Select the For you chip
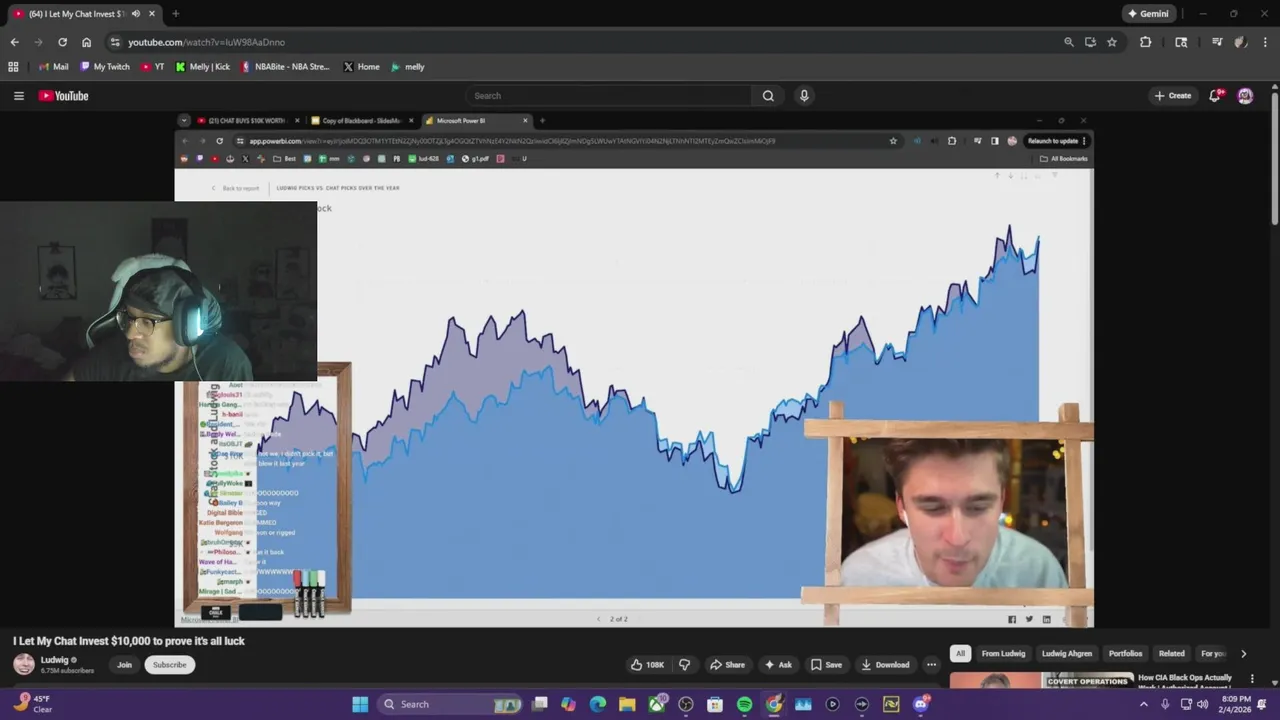The width and height of the screenshot is (1280, 720). [x=1213, y=654]
